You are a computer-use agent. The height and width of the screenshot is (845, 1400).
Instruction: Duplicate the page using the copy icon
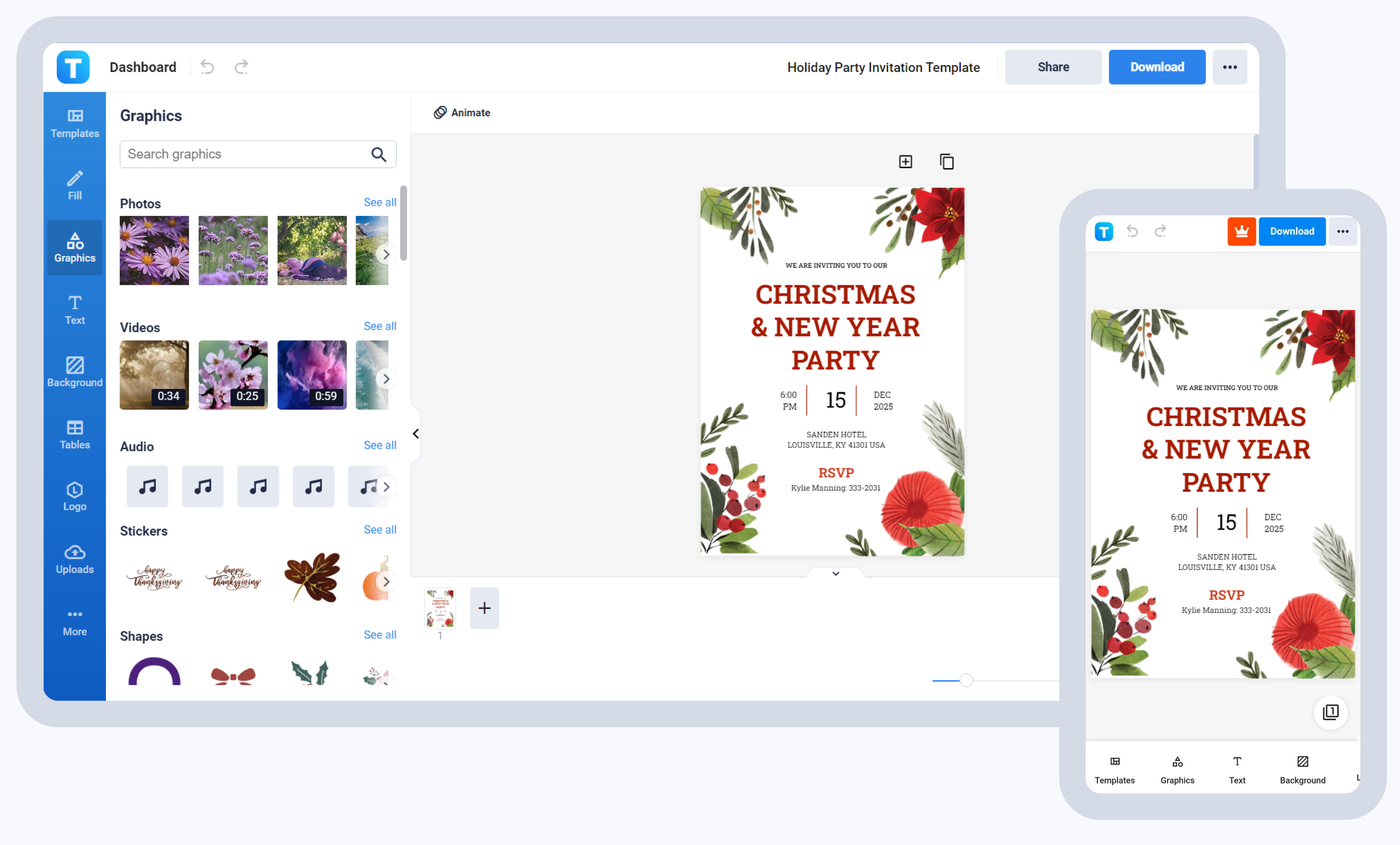click(x=946, y=161)
